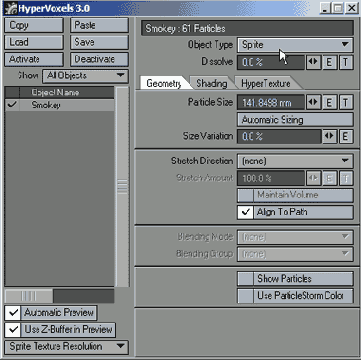Click the Load button

pos(34,42)
